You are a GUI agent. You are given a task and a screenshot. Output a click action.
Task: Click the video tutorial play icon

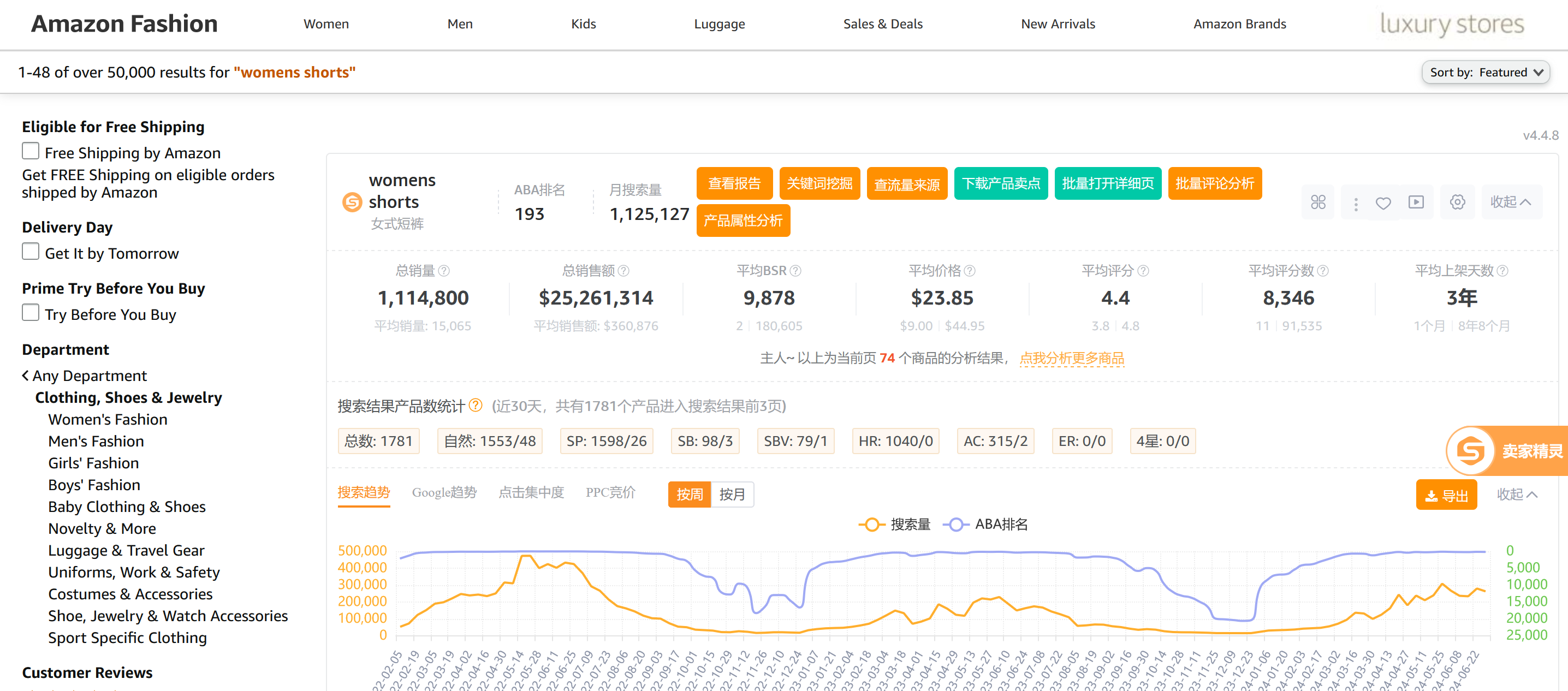tap(1416, 202)
